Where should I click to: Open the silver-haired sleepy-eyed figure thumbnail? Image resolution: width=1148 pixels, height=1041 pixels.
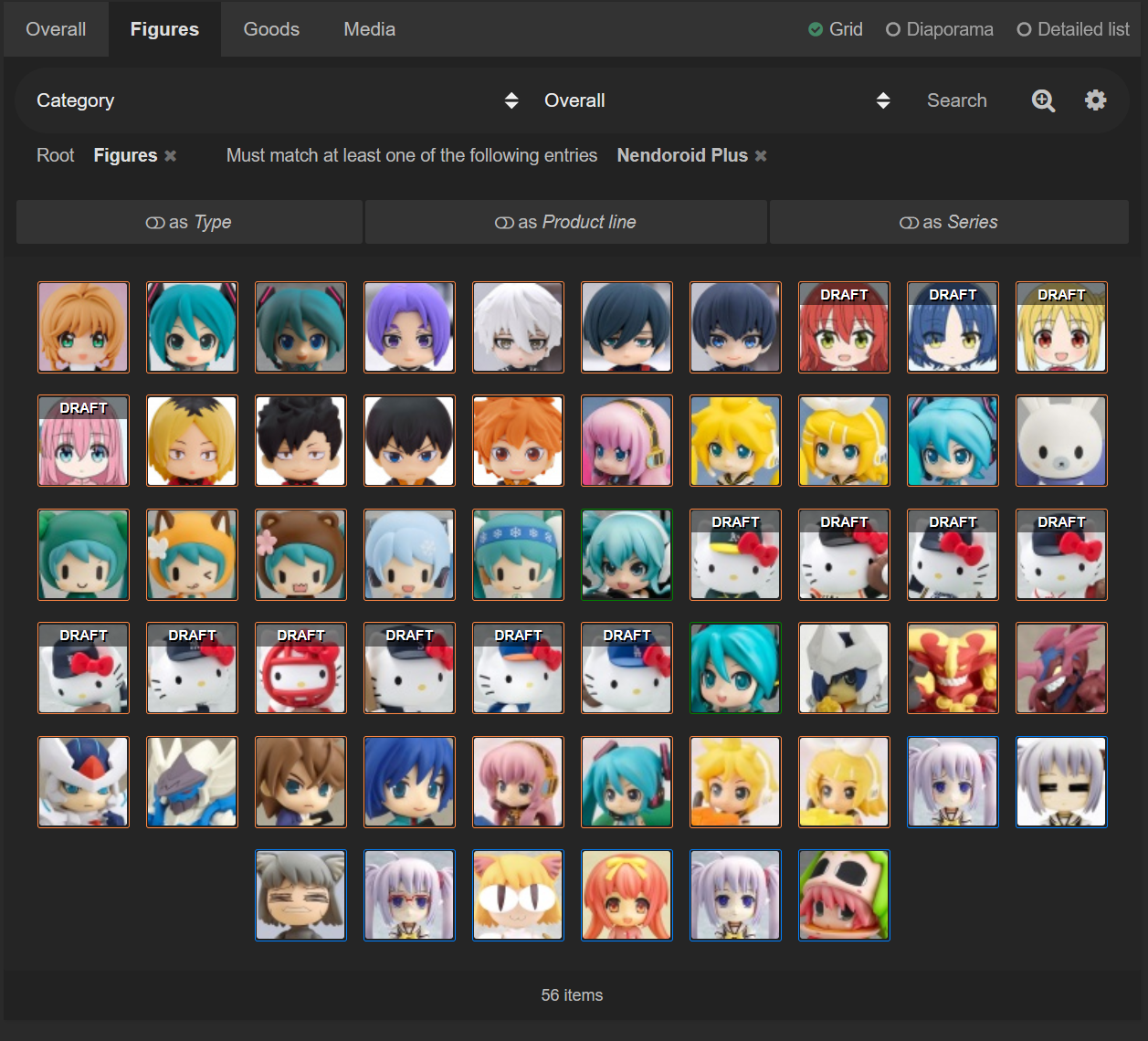click(x=1061, y=782)
